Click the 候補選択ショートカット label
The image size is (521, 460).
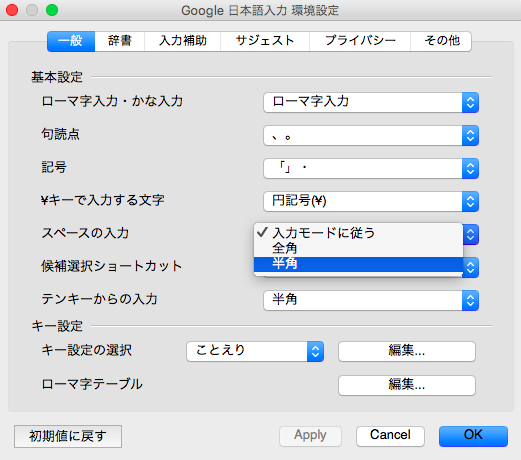point(112,266)
